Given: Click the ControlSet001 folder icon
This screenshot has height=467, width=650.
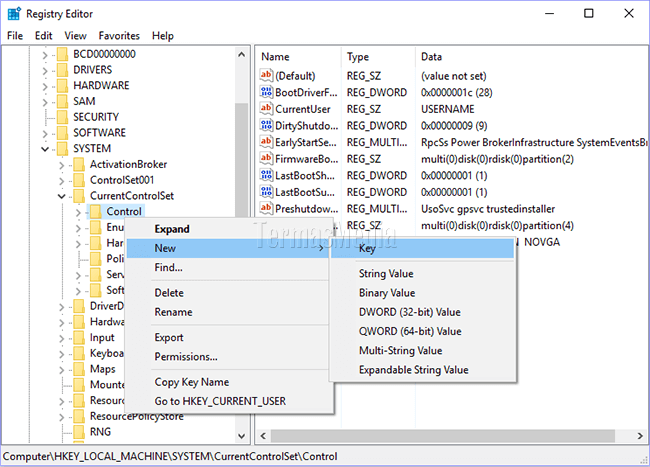Looking at the screenshot, I should click(x=79, y=180).
